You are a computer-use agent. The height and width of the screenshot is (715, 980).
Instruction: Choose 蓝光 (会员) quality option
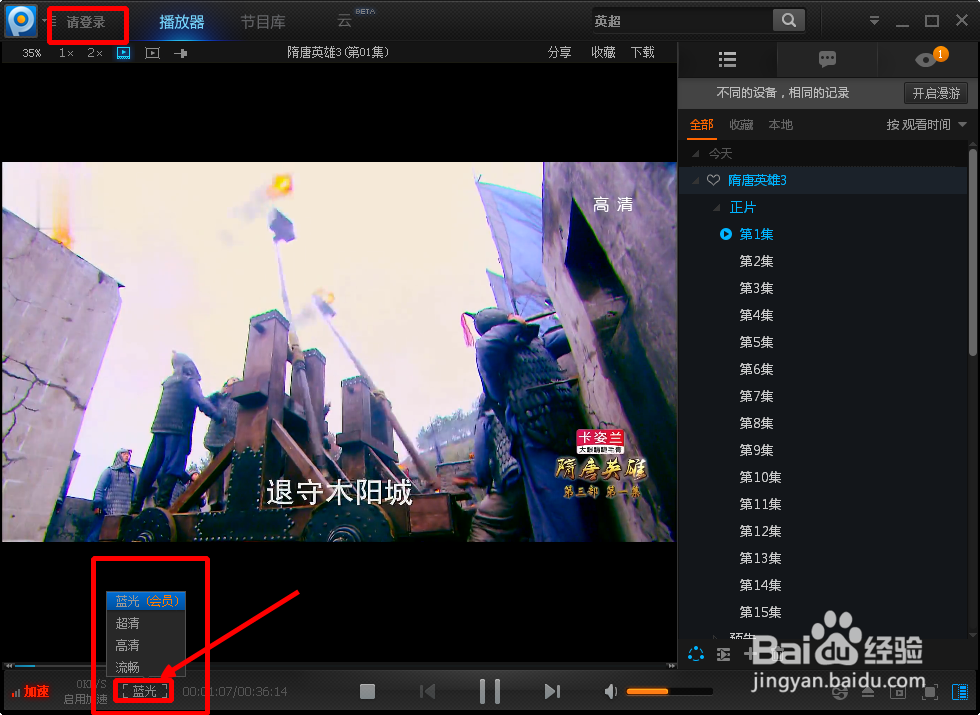(146, 601)
